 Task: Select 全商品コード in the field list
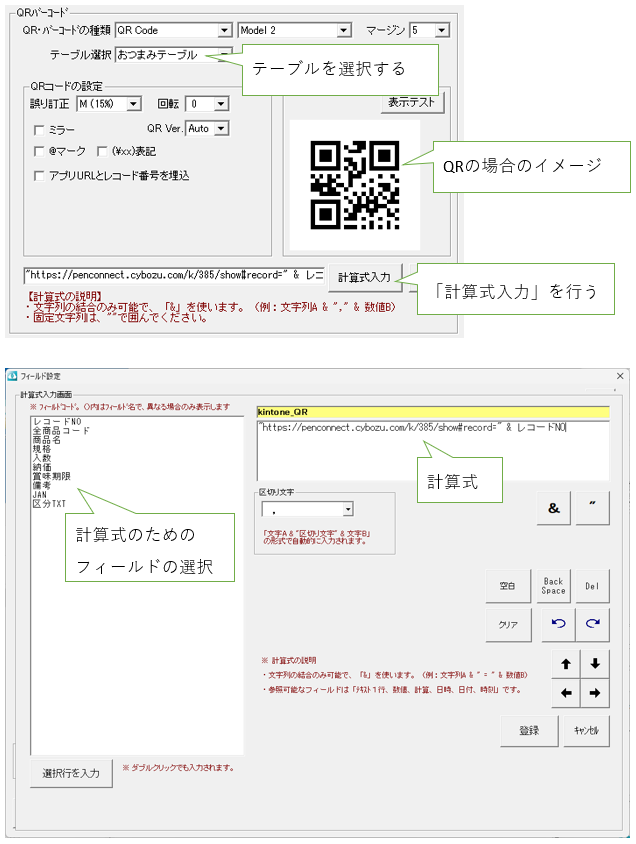pyautogui.click(x=61, y=431)
